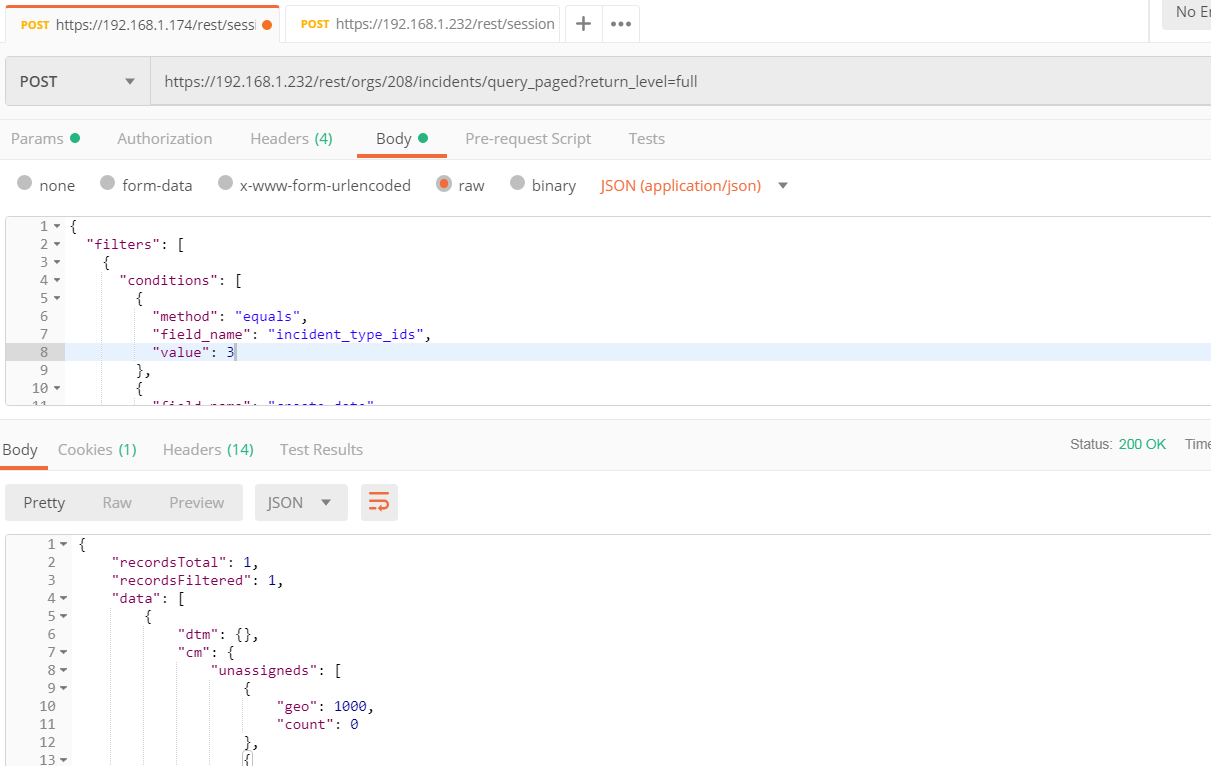Select the none body type radio
This screenshot has width=1216, height=766.
pos(25,185)
